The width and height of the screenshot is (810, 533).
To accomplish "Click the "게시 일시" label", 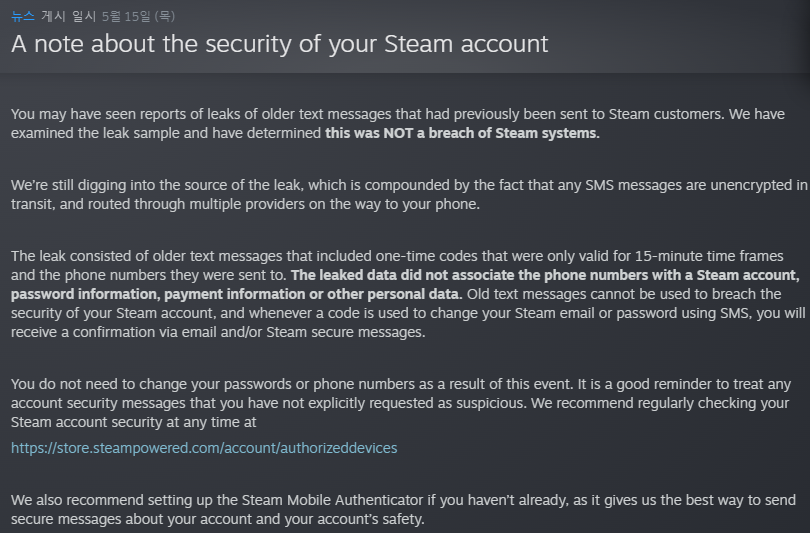I will pos(68,16).
